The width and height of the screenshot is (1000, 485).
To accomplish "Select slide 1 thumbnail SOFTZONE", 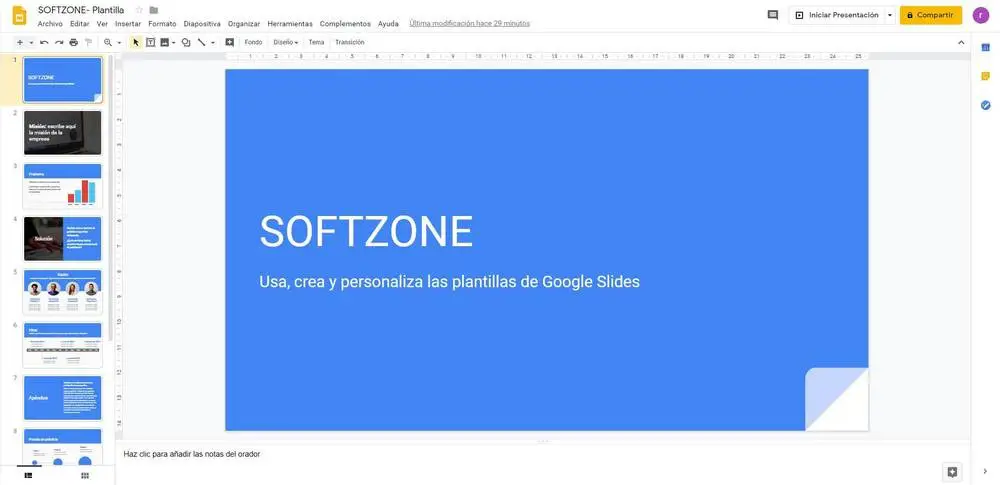I will pos(62,80).
